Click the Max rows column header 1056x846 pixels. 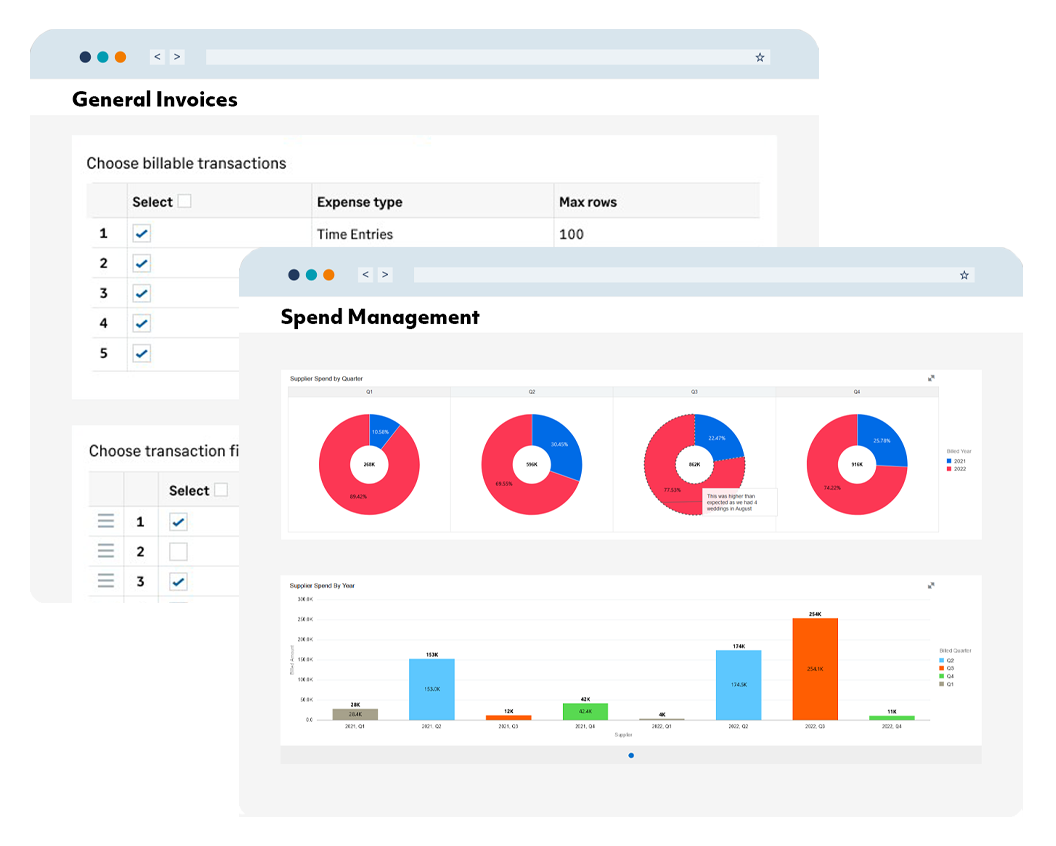pyautogui.click(x=585, y=200)
